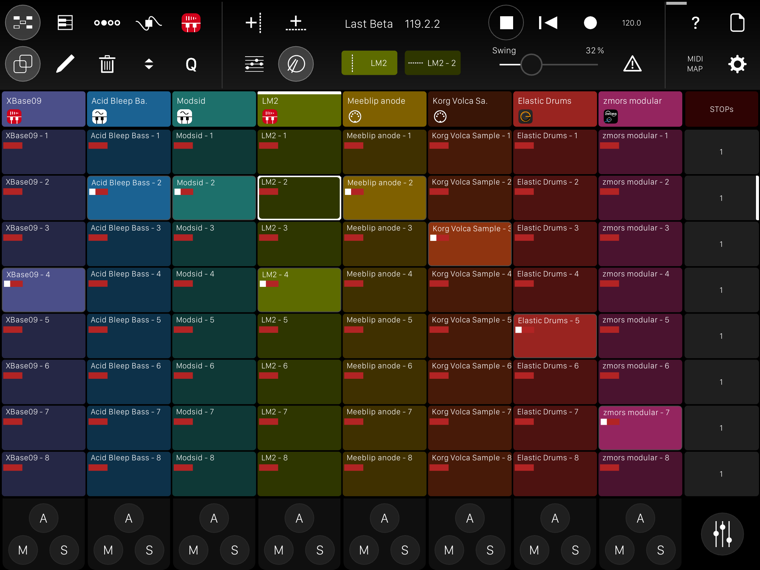Toggle A button on Meeblip anode track
Screen dimensions: 760x570
384,519
